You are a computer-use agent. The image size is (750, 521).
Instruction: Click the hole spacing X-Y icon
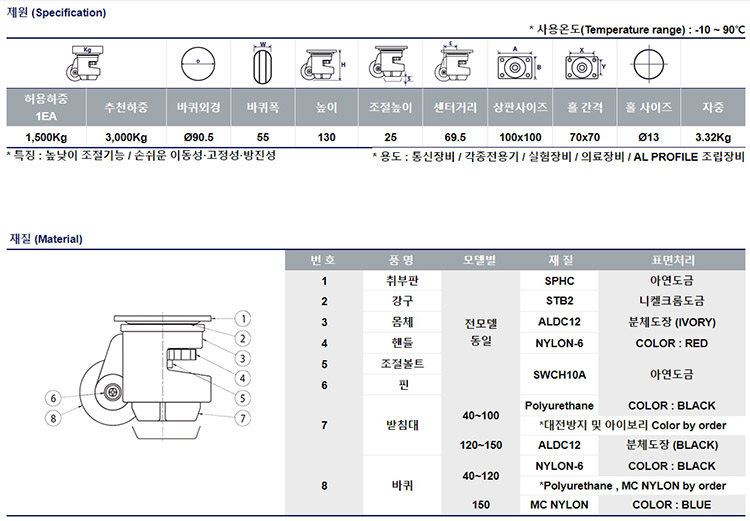click(x=585, y=64)
